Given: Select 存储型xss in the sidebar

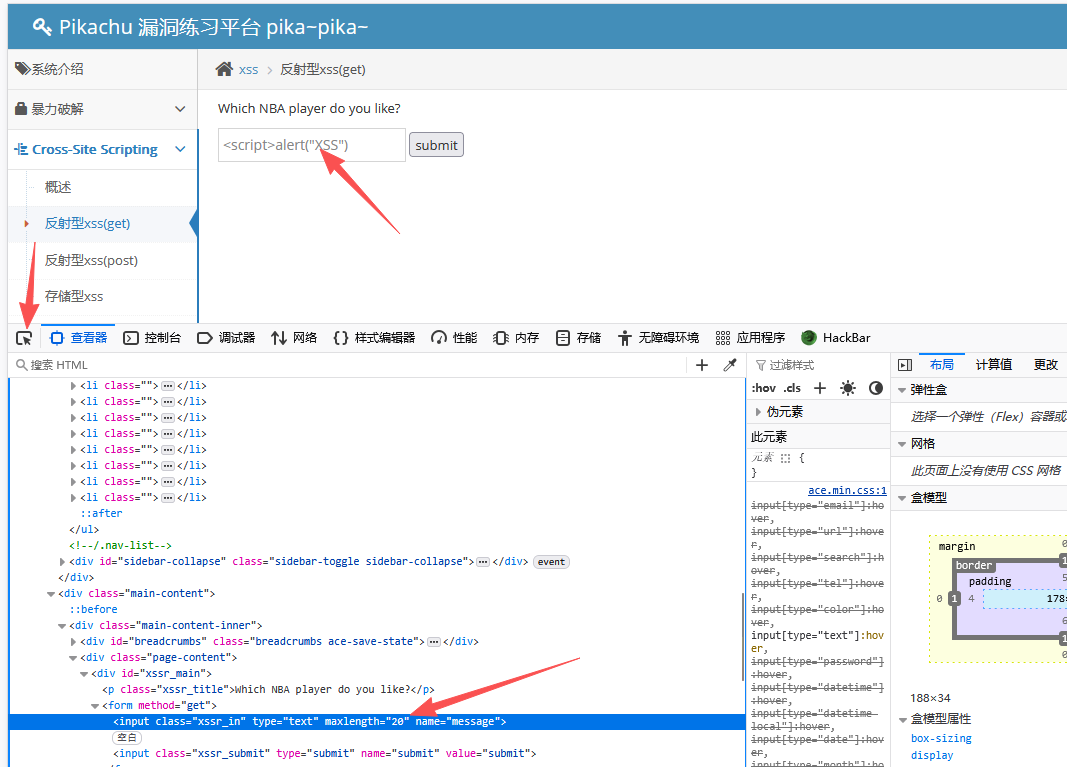Looking at the screenshot, I should click(x=73, y=296).
